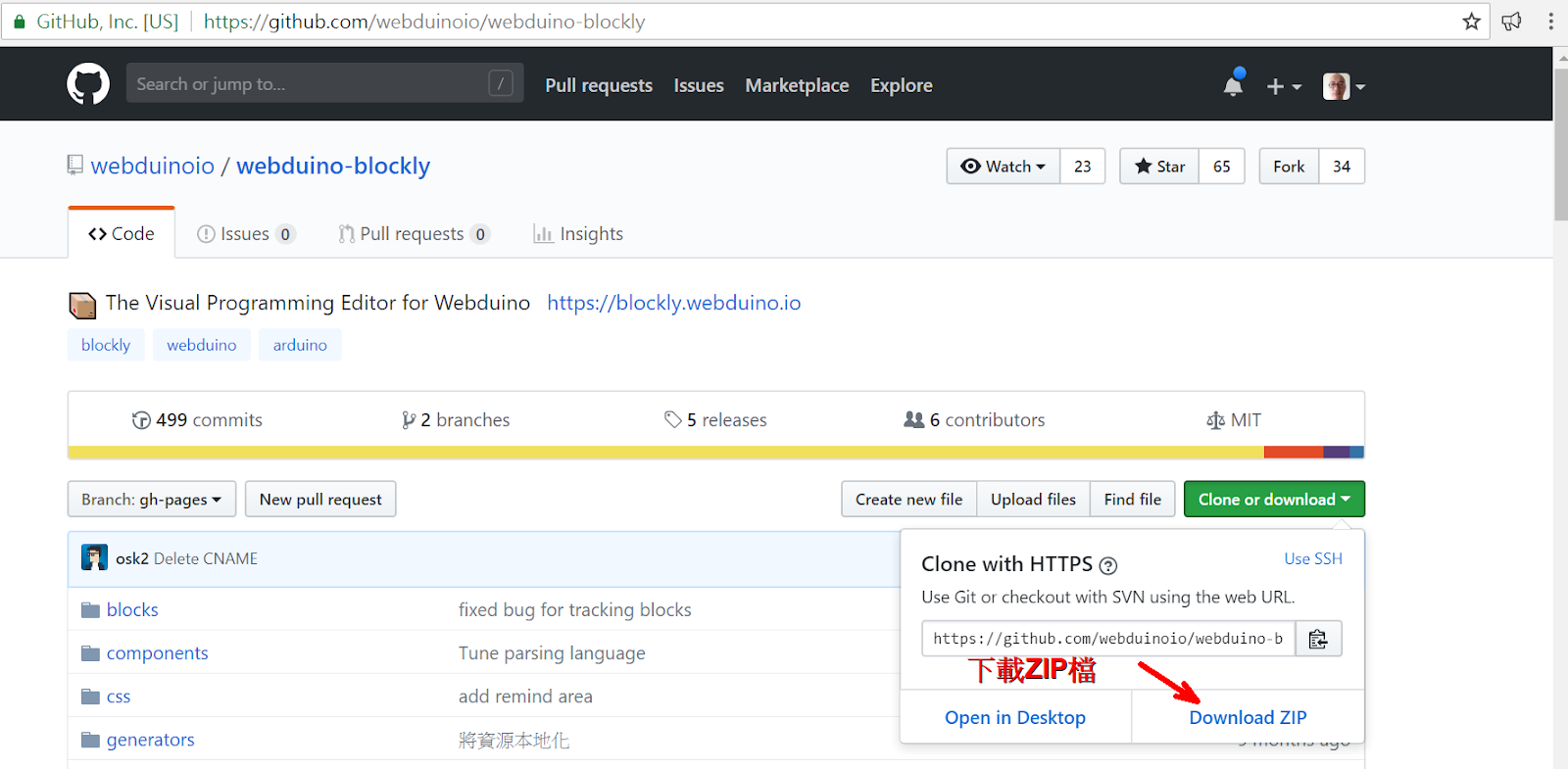Click the webduino topic tag
This screenshot has height=769, width=1568.
click(201, 345)
